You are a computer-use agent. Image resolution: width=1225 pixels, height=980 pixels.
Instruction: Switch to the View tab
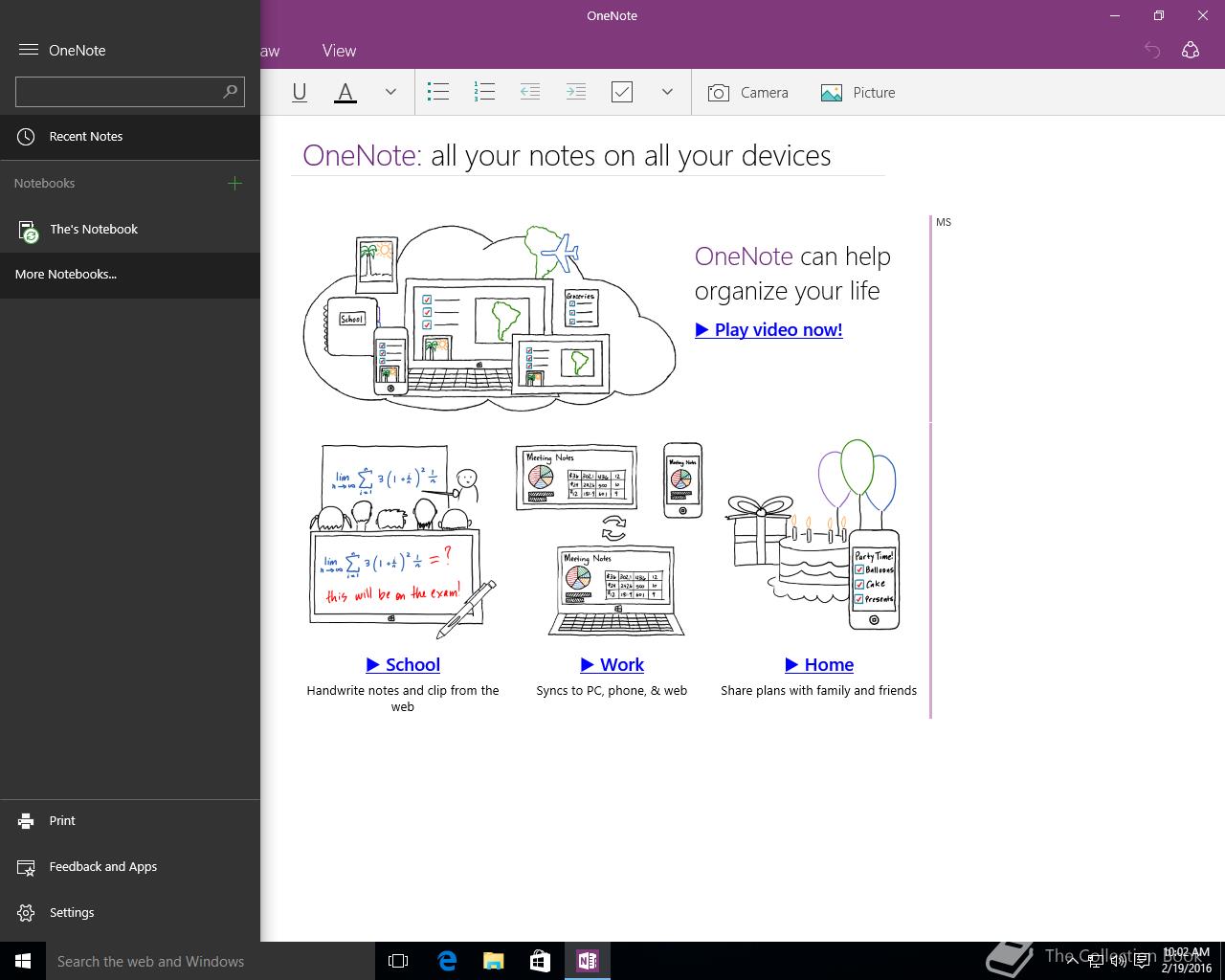[339, 51]
